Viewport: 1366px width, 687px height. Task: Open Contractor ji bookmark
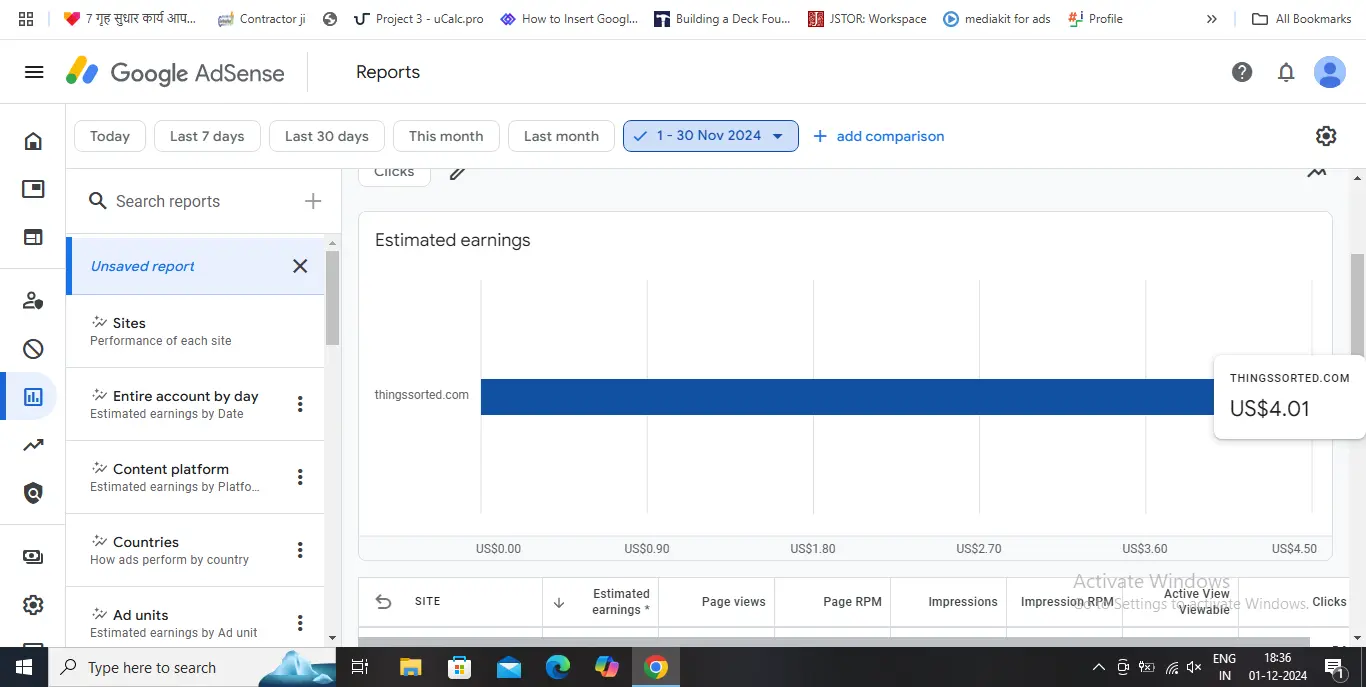click(x=260, y=18)
